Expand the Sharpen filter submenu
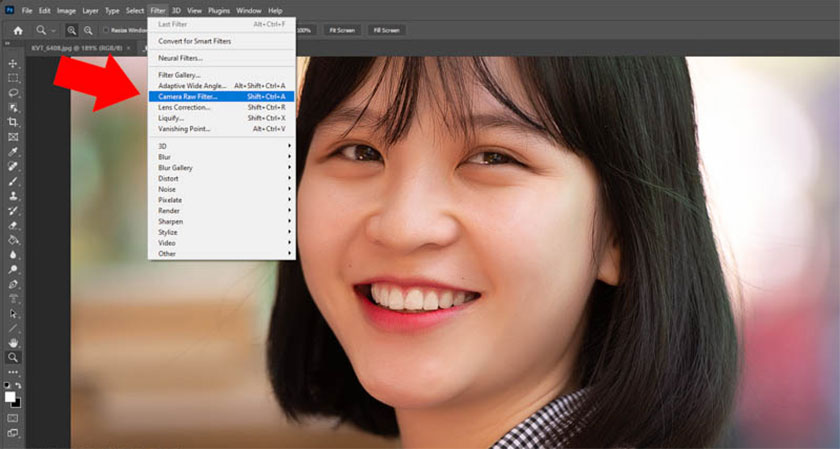 click(222, 221)
